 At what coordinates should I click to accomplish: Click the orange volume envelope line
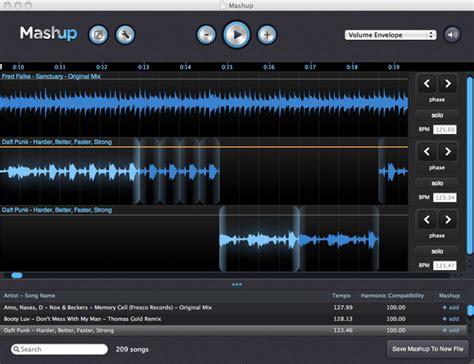(204, 147)
